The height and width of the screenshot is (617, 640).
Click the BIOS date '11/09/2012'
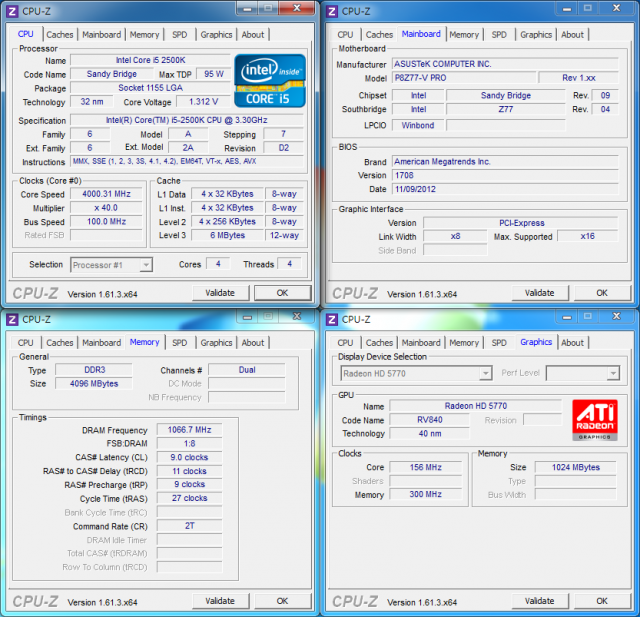pyautogui.click(x=506, y=189)
